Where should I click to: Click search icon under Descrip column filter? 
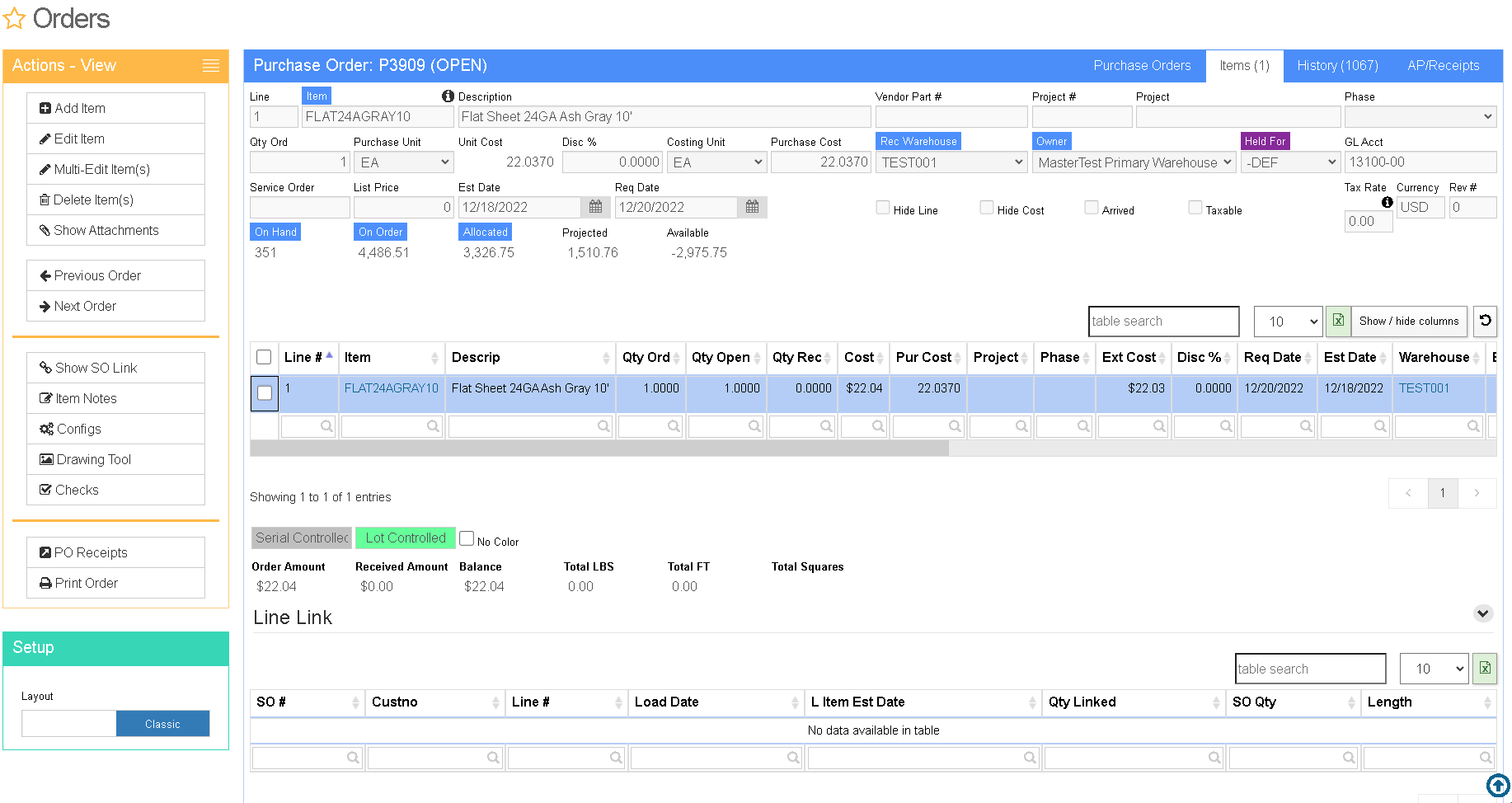pyautogui.click(x=603, y=426)
